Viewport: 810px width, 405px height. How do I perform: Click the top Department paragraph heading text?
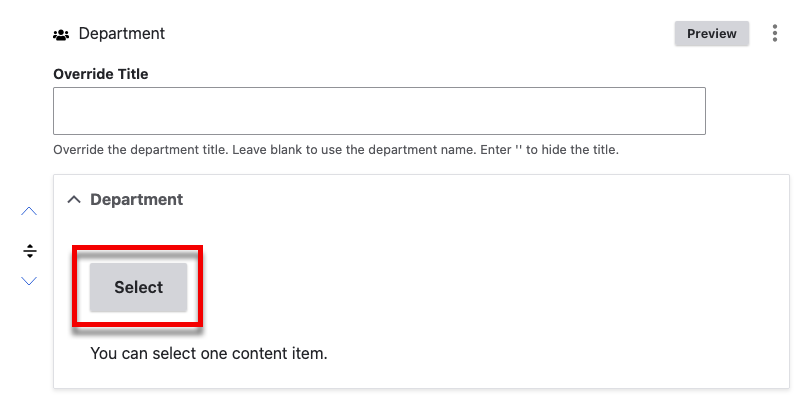(x=122, y=34)
